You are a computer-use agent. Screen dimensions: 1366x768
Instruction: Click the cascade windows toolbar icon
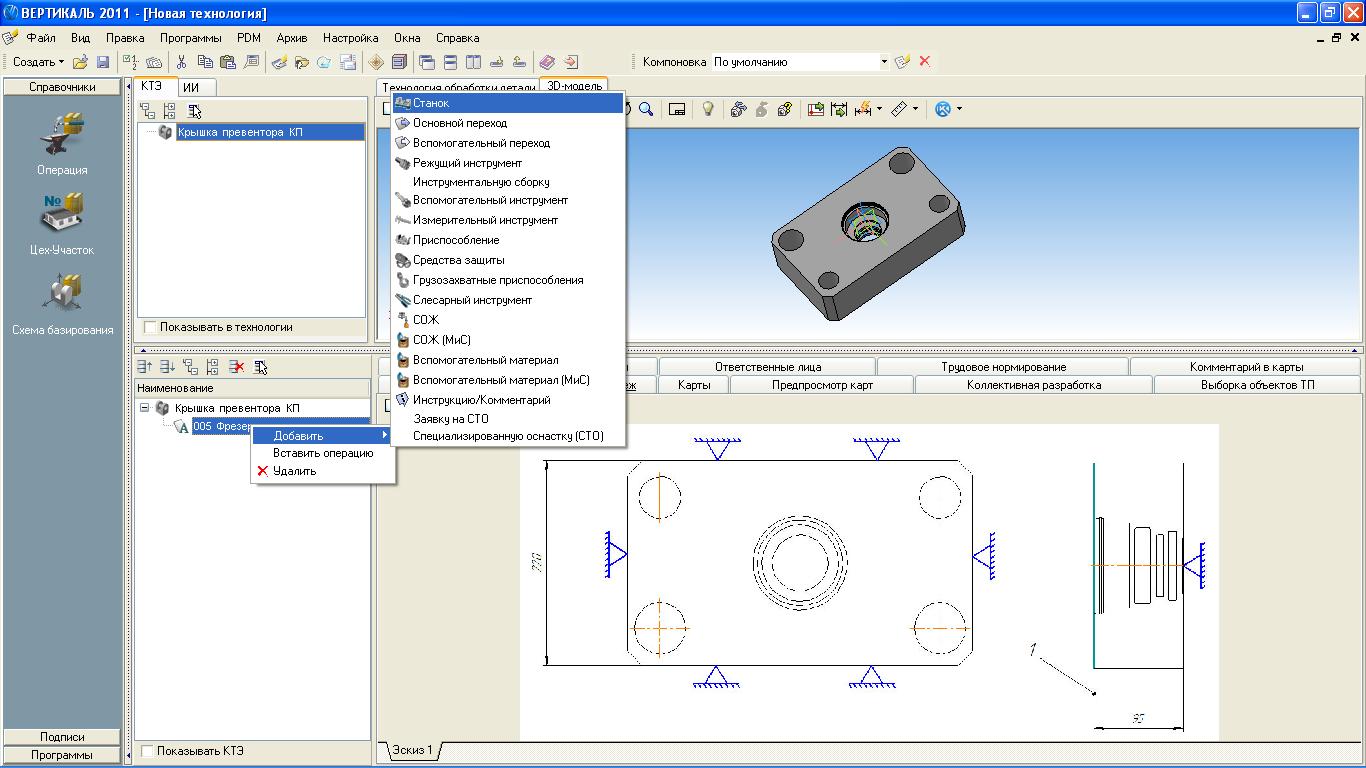coord(427,62)
